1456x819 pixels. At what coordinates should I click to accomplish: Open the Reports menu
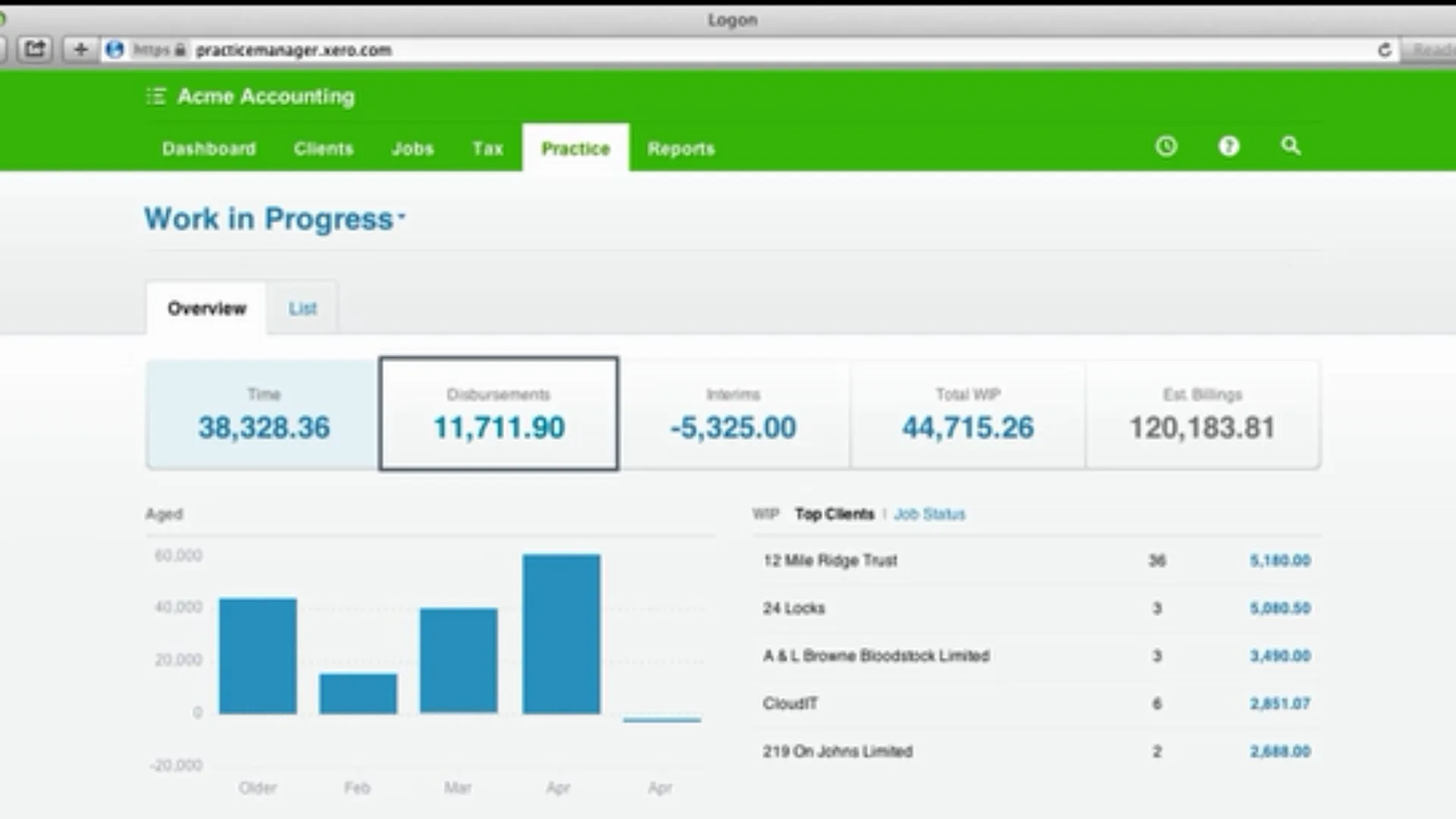tap(681, 149)
